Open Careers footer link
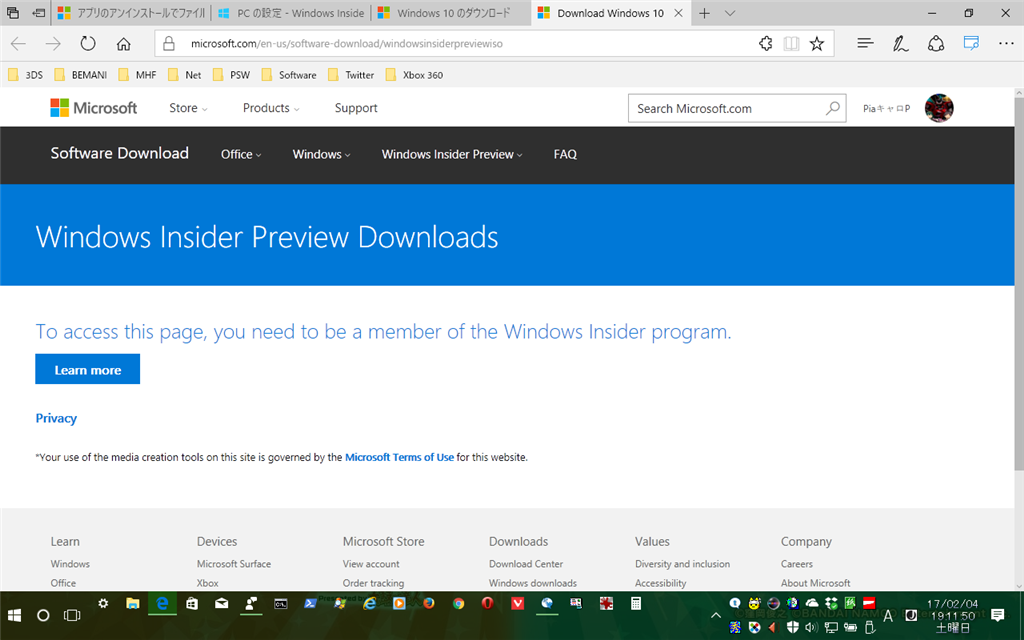1024x640 pixels. click(797, 564)
